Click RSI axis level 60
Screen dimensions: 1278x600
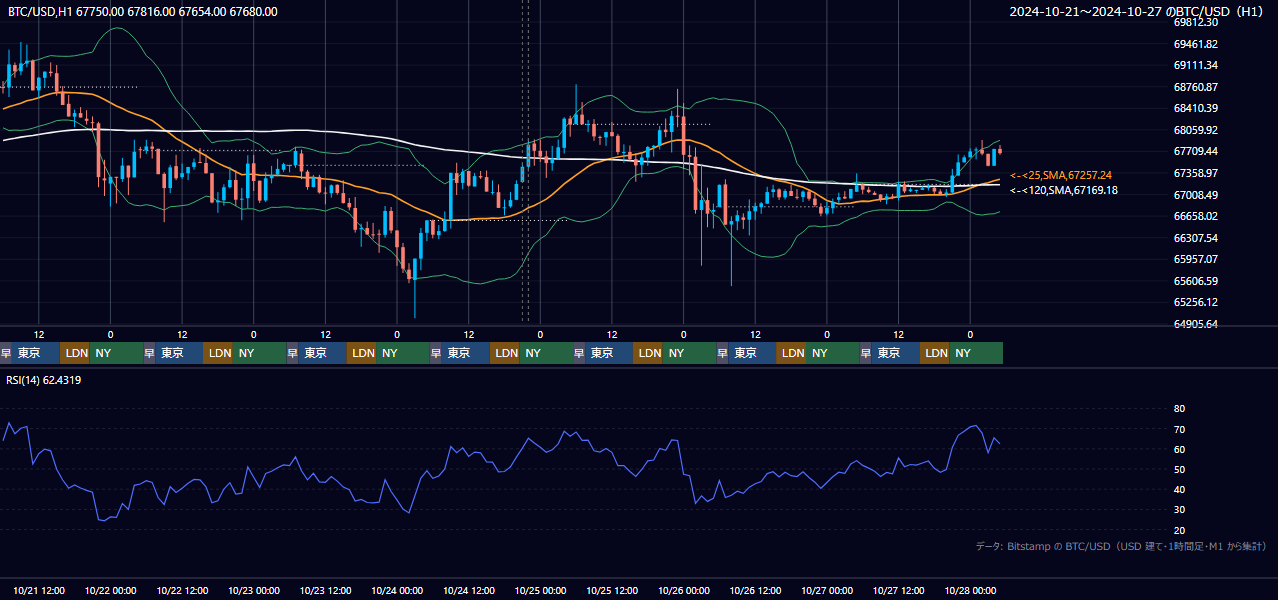1179,449
